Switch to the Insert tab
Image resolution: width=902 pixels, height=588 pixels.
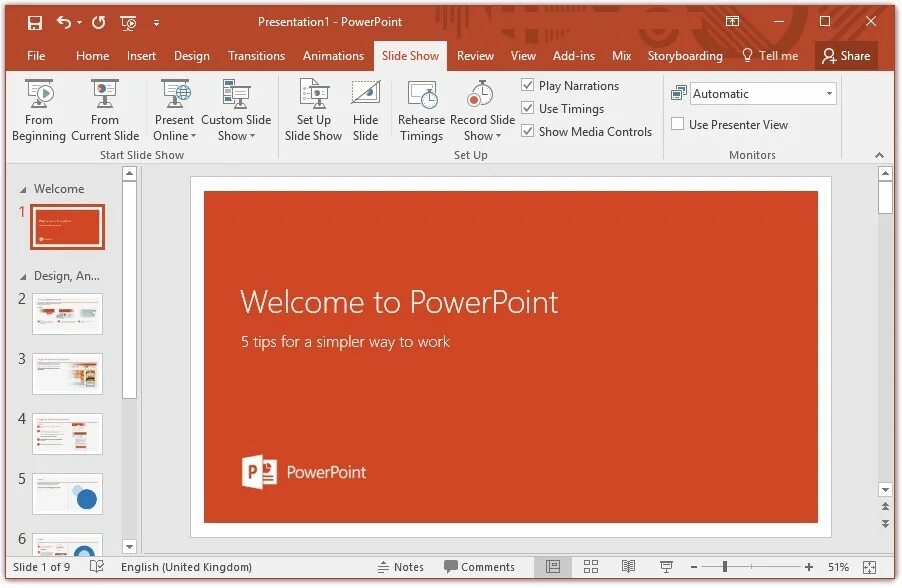(x=142, y=56)
